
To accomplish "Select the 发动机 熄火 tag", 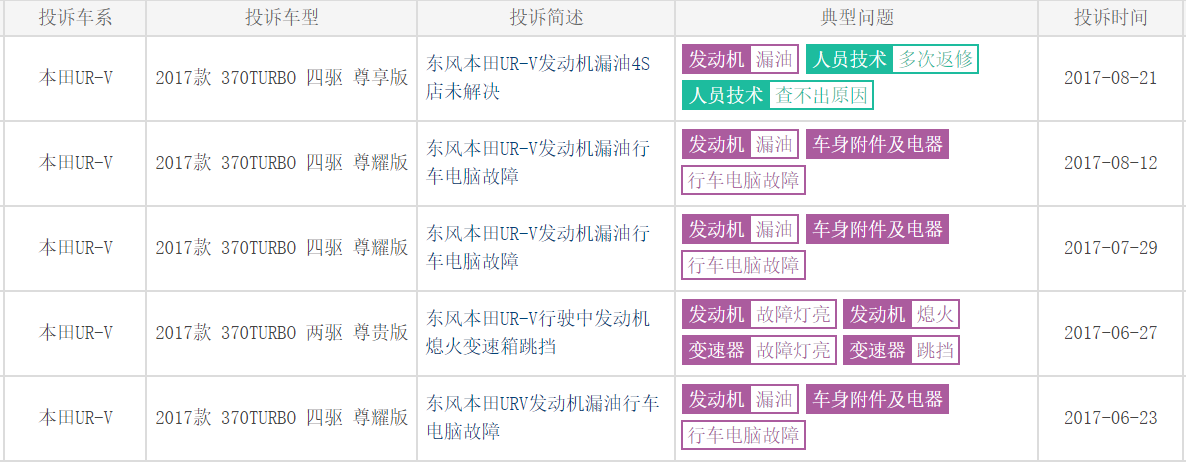I will coord(902,314).
